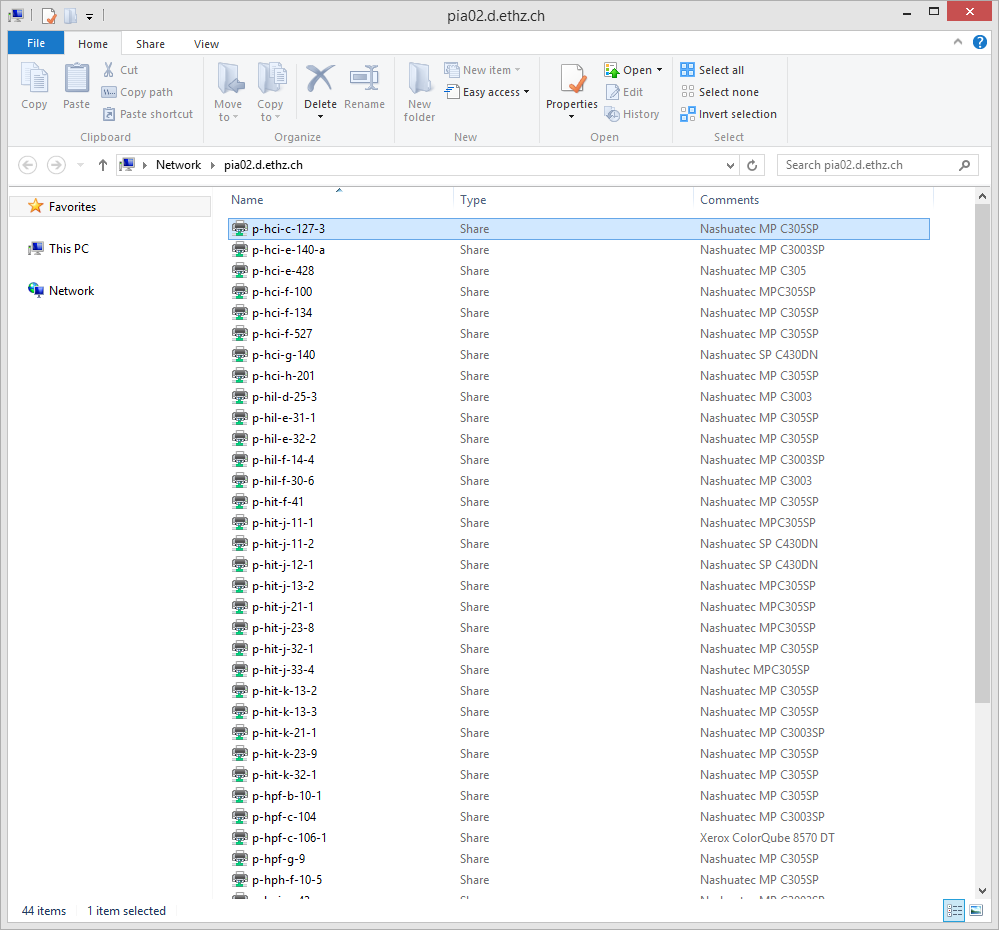
Task: Minimize the ribbon with the chevron
Action: tap(958, 42)
